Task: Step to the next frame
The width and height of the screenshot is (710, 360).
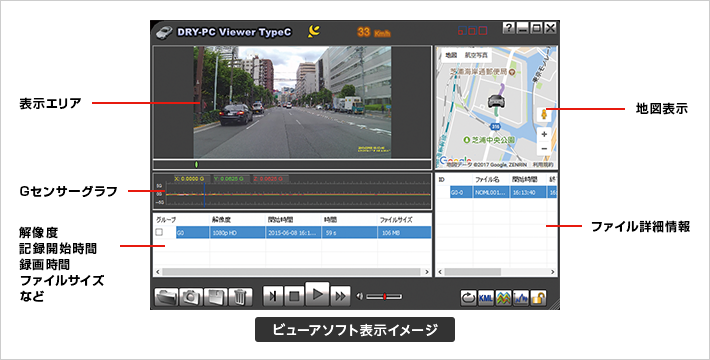Action: [x=273, y=297]
